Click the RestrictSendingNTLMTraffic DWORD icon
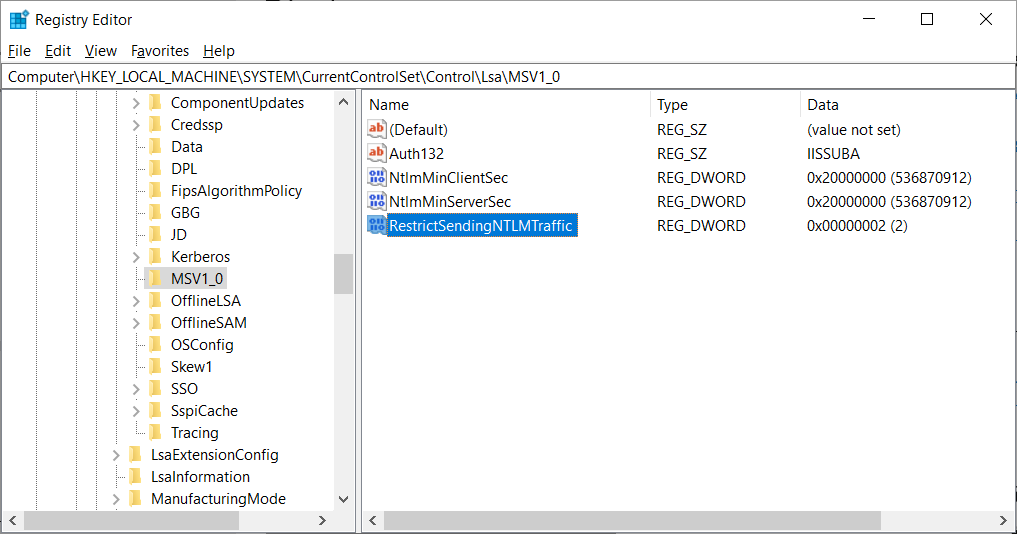This screenshot has height=534, width=1017. 377,226
